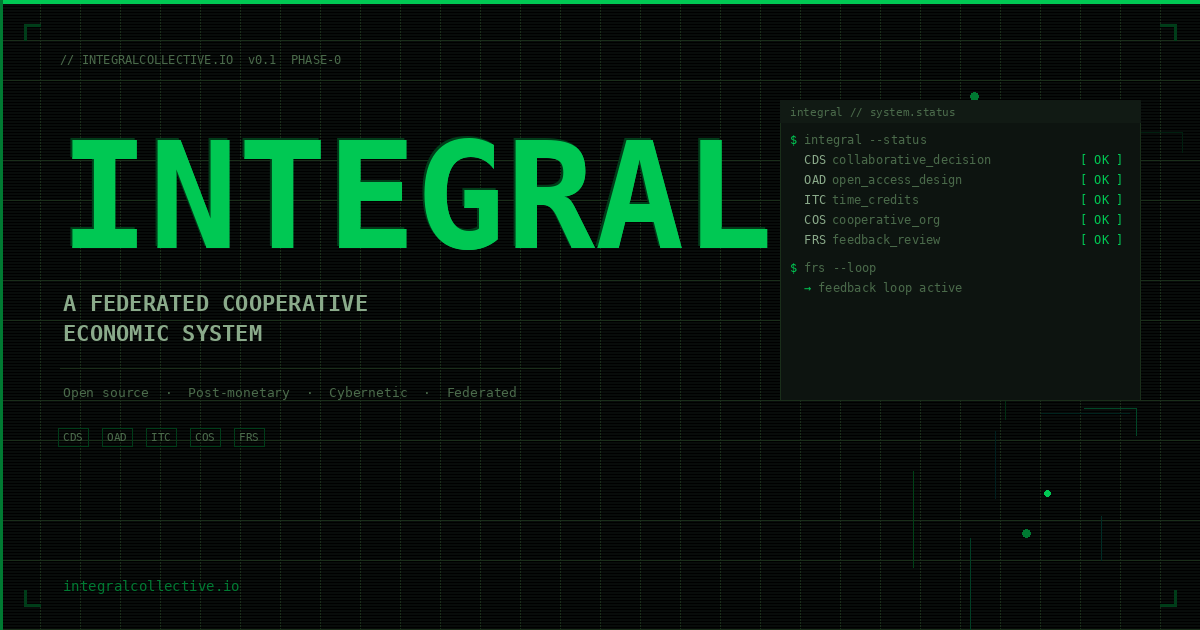Image resolution: width=1200 pixels, height=630 pixels.
Task: Open the integralcollective.io link
Action: click(151, 586)
